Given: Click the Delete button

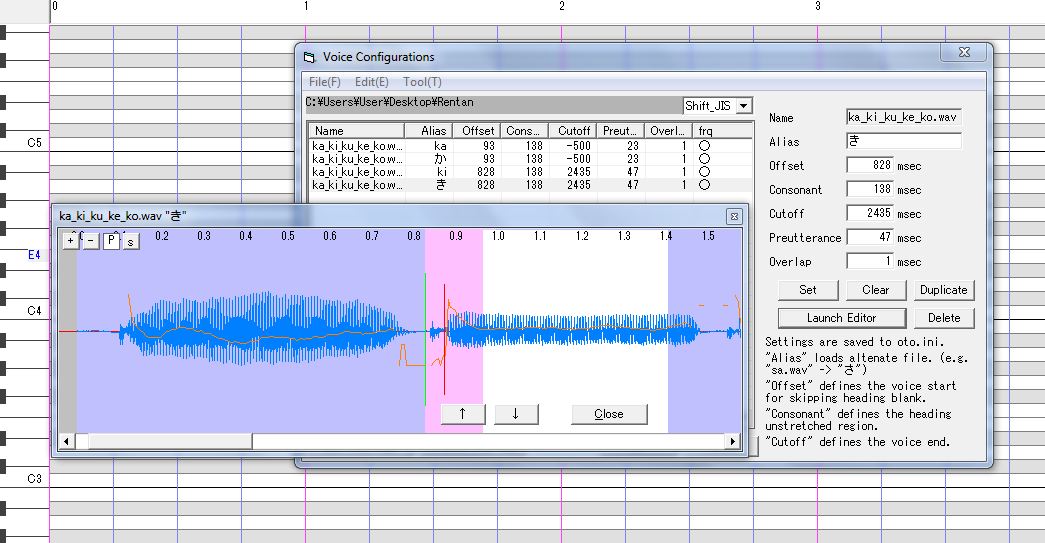Looking at the screenshot, I should pyautogui.click(x=944, y=318).
